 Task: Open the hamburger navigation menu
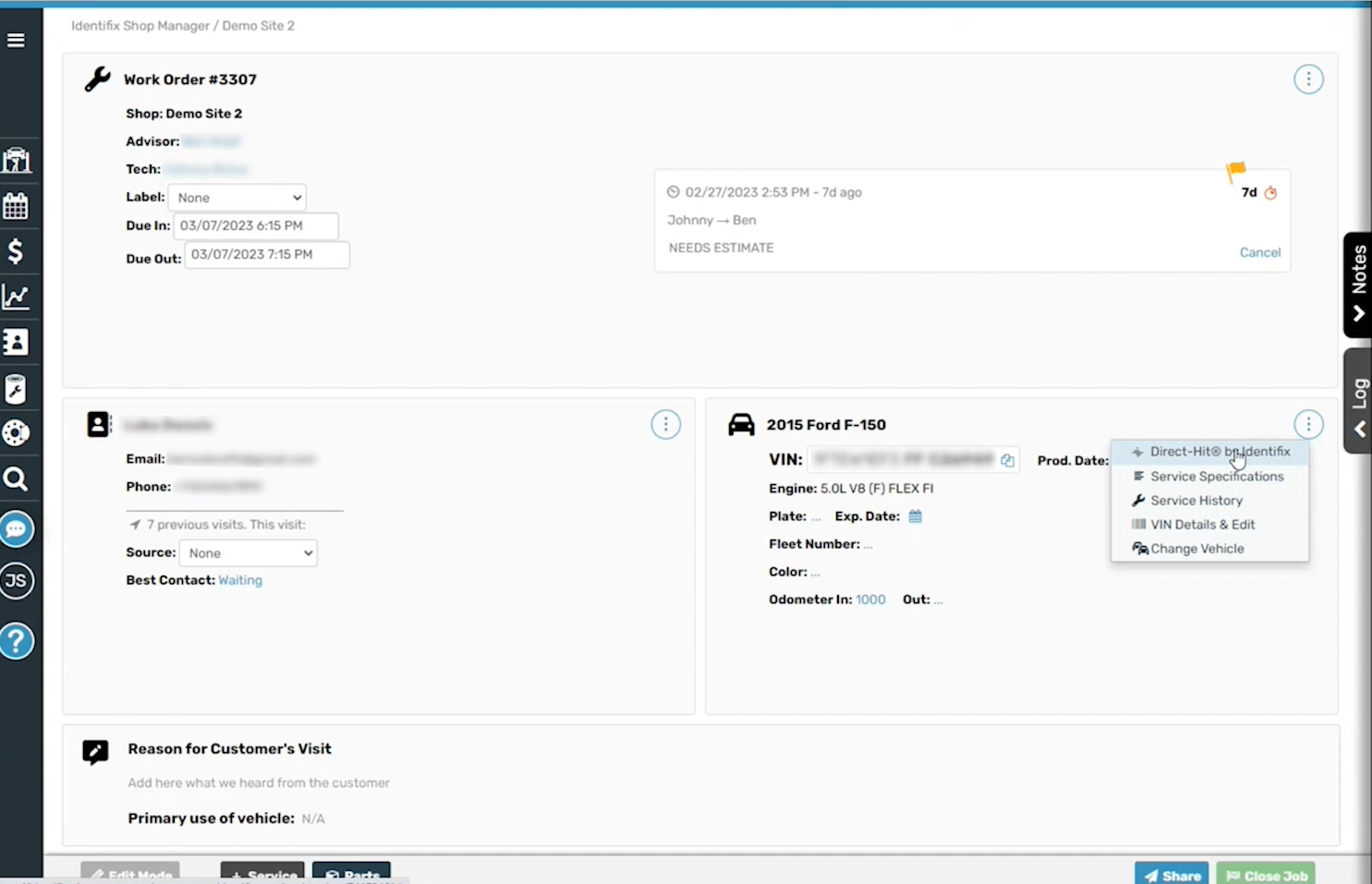(16, 40)
